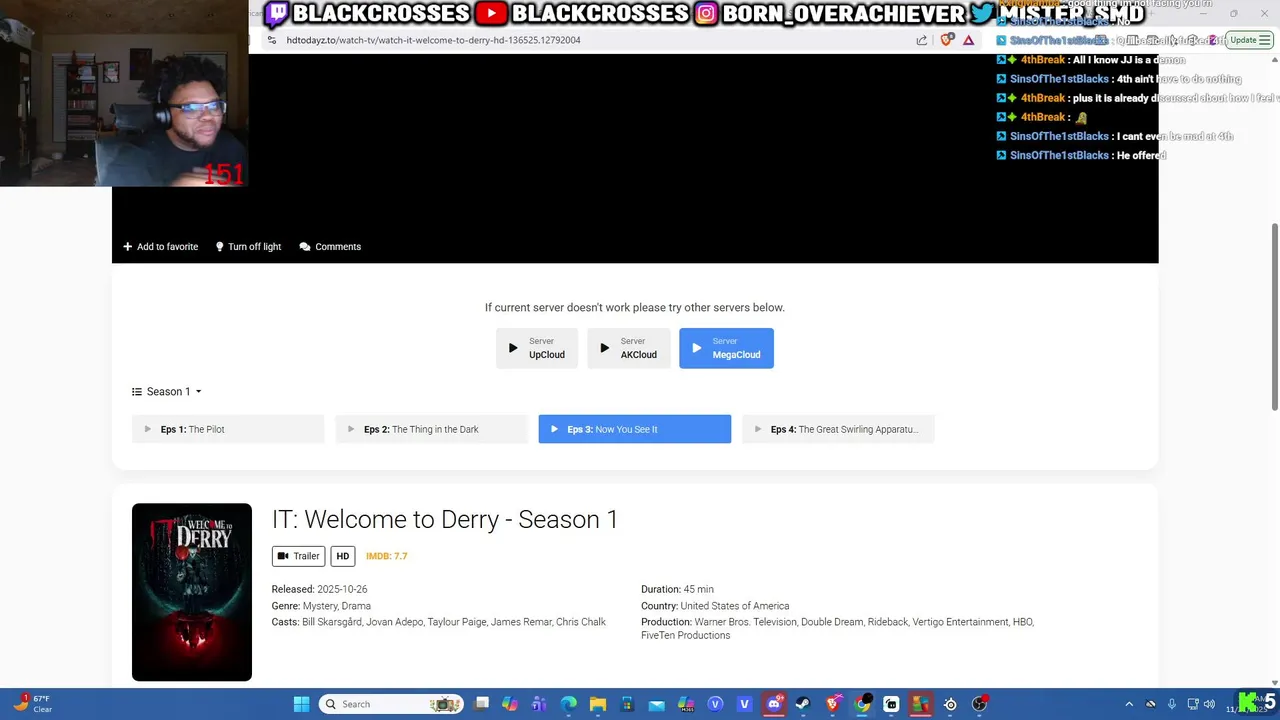Open Brave Shields lion icon
This screenshot has width=1280, height=720.
tap(946, 40)
